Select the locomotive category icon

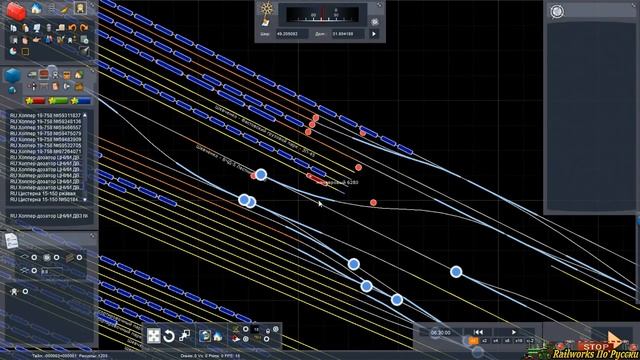[32, 74]
